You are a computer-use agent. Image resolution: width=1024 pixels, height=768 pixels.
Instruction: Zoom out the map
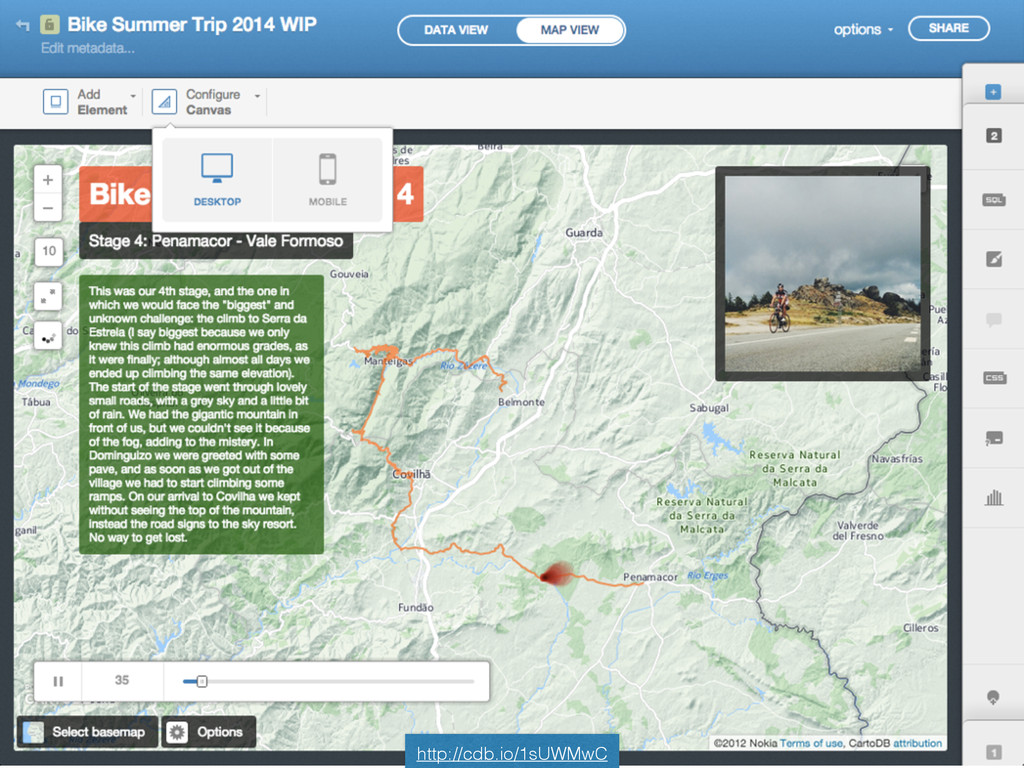pos(48,208)
